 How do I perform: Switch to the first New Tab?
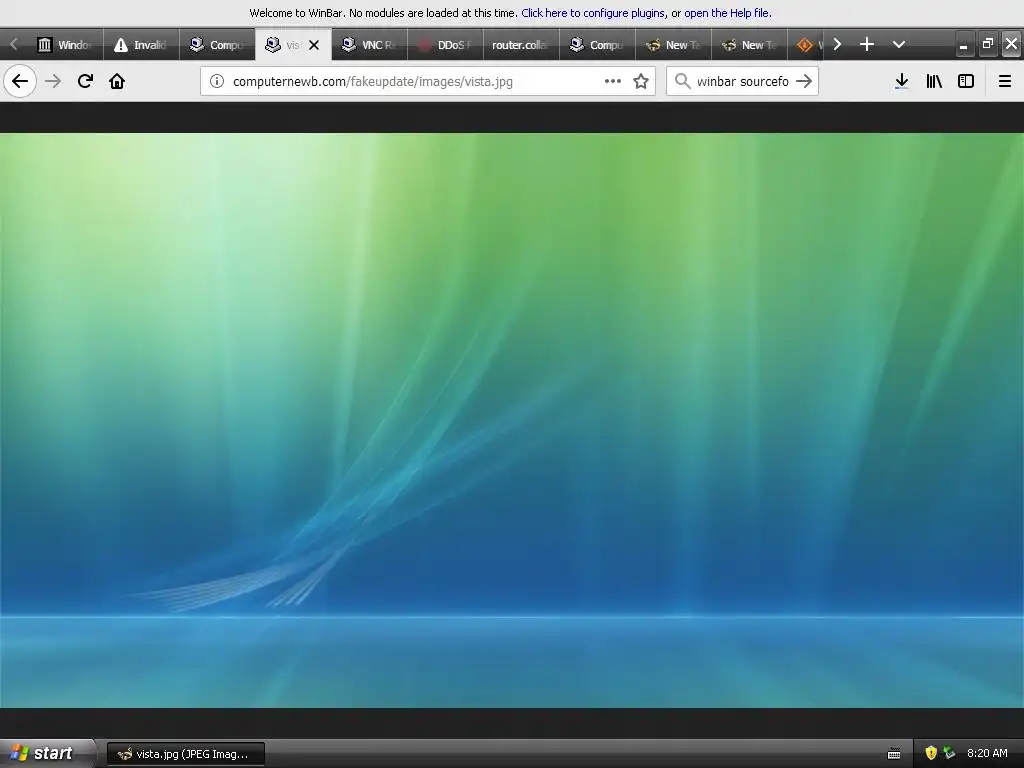673,44
